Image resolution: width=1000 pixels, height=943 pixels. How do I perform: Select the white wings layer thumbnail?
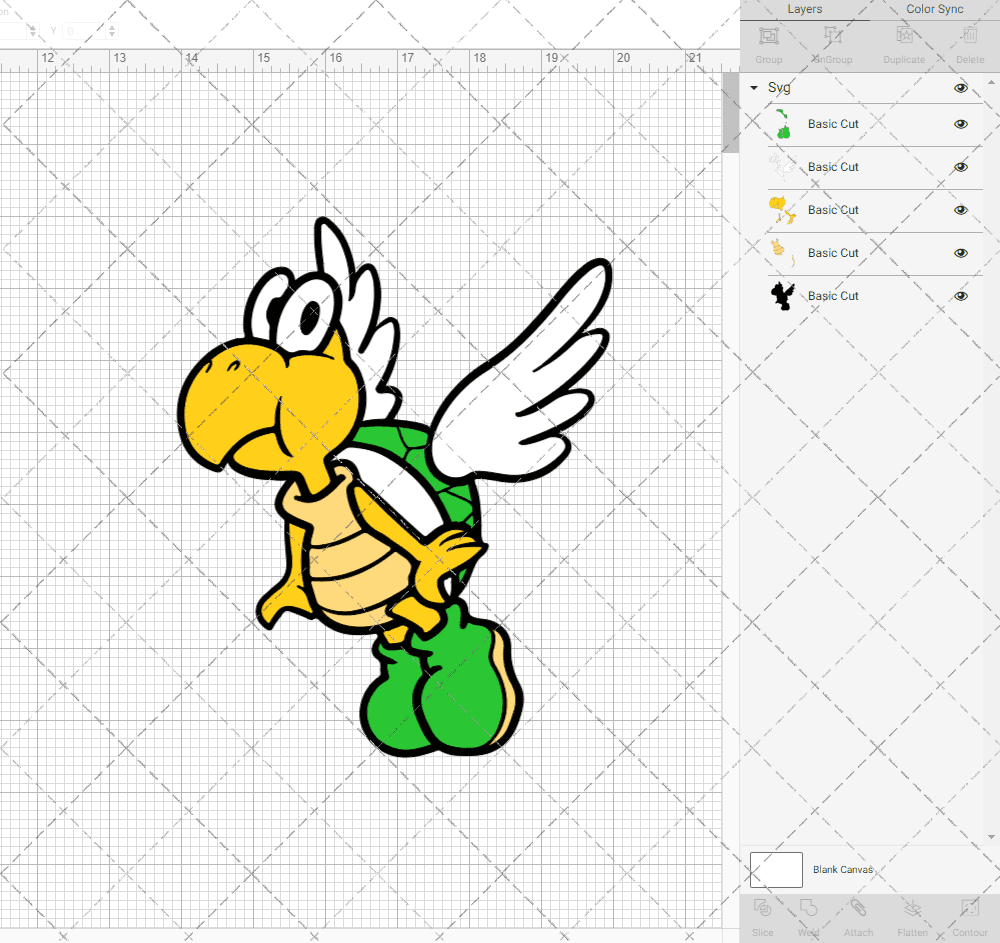coord(783,167)
